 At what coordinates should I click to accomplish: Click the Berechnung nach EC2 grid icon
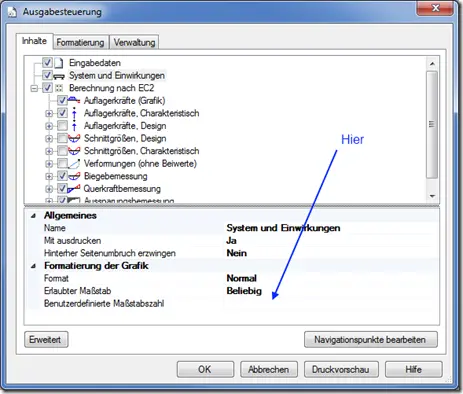coord(59,88)
